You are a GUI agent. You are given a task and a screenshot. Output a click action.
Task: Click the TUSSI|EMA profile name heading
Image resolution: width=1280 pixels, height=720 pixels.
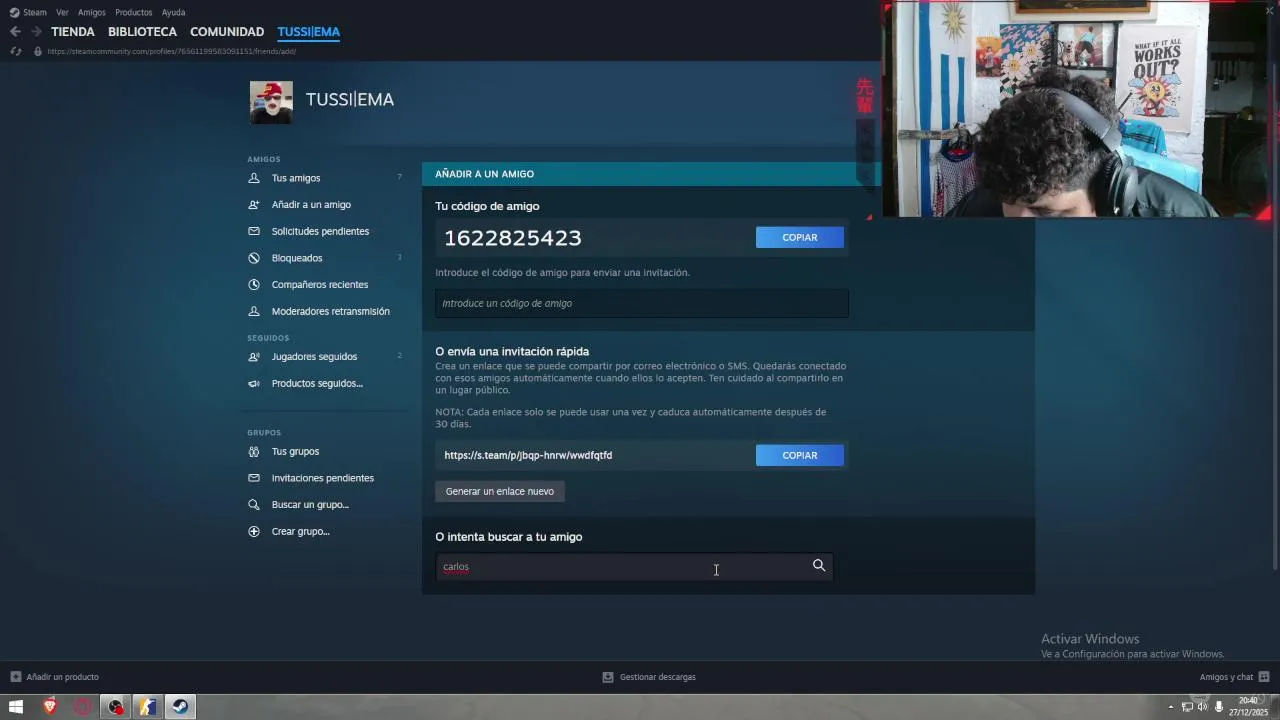pos(350,100)
